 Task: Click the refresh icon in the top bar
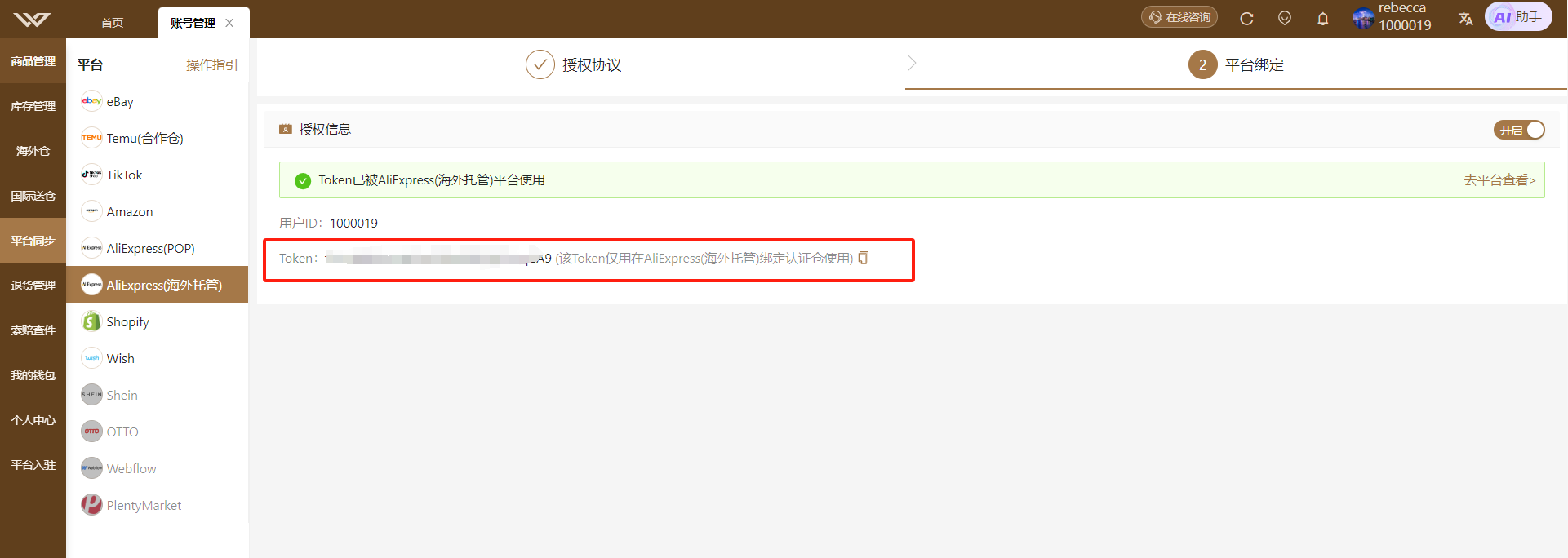[x=1246, y=18]
